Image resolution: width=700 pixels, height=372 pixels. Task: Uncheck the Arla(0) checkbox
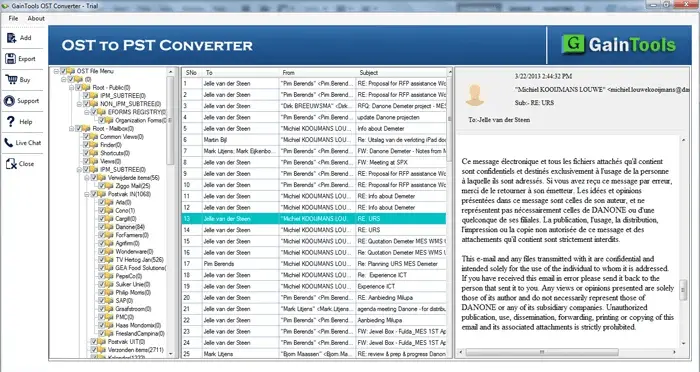click(102, 202)
